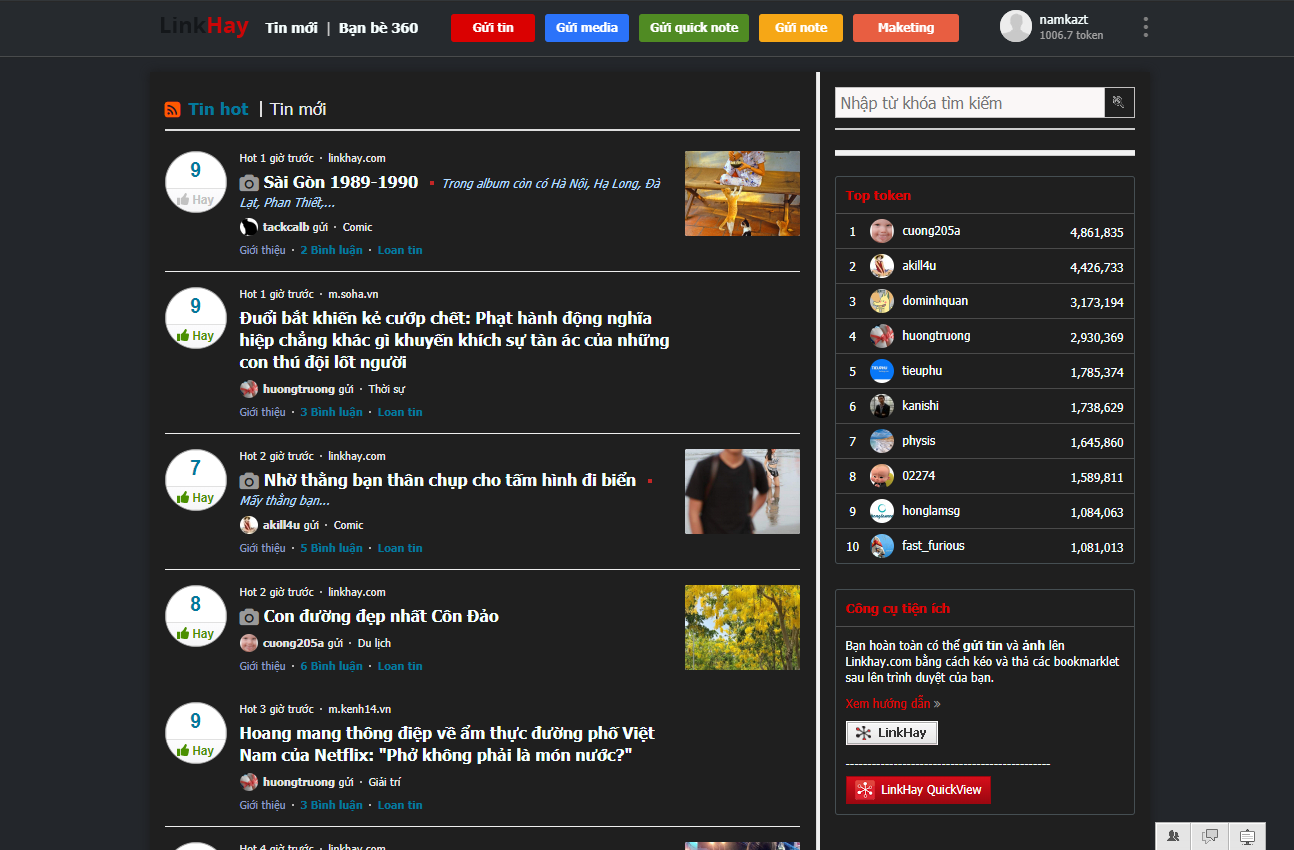Image resolution: width=1294 pixels, height=850 pixels.
Task: Click 02274 avatar in Top token list
Action: (x=882, y=476)
